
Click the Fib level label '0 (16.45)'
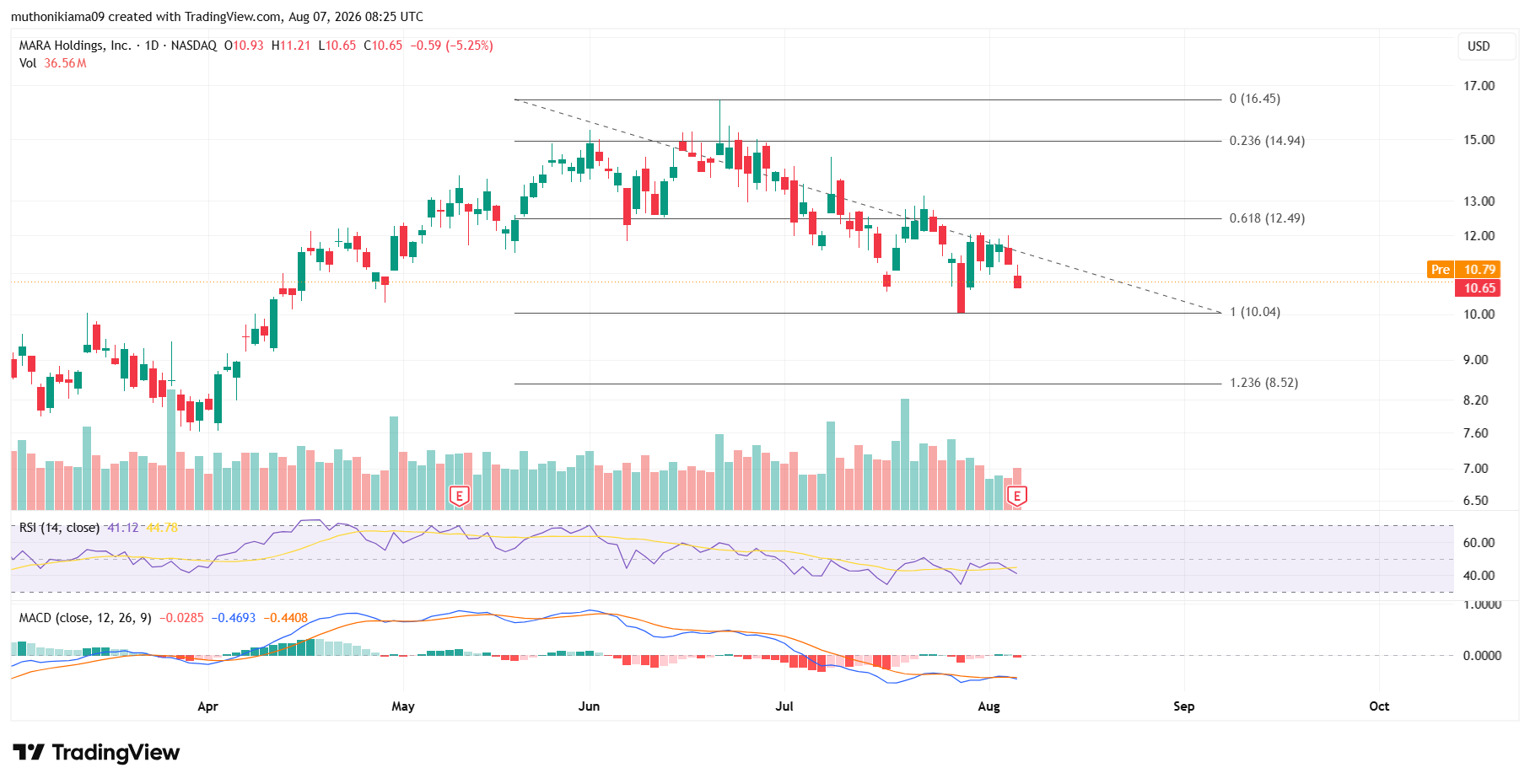1254,99
